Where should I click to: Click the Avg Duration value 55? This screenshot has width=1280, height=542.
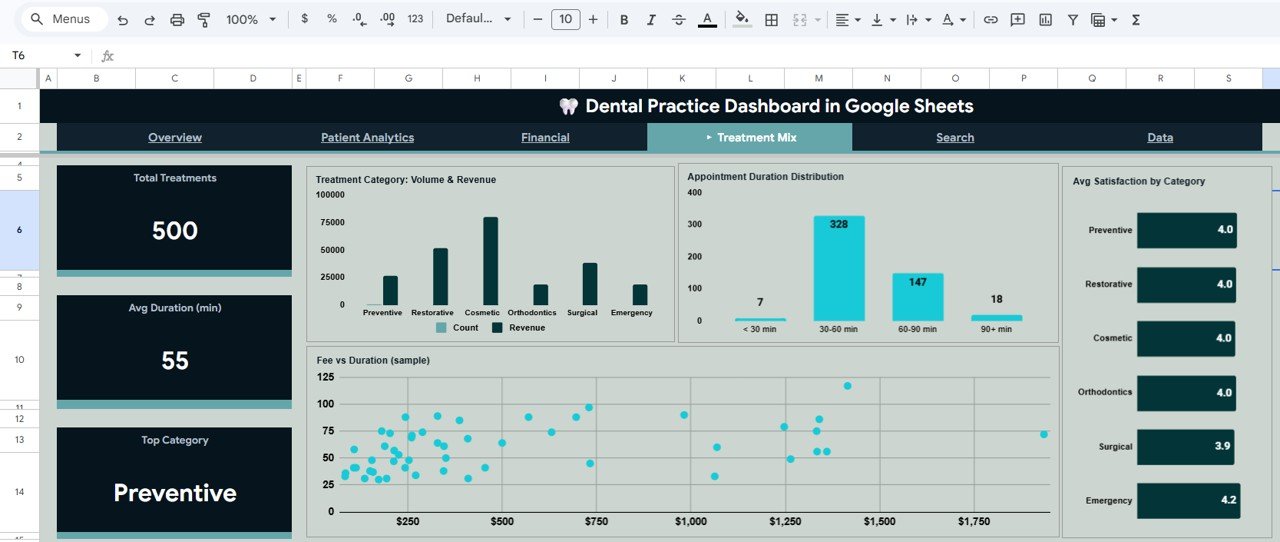coord(175,361)
